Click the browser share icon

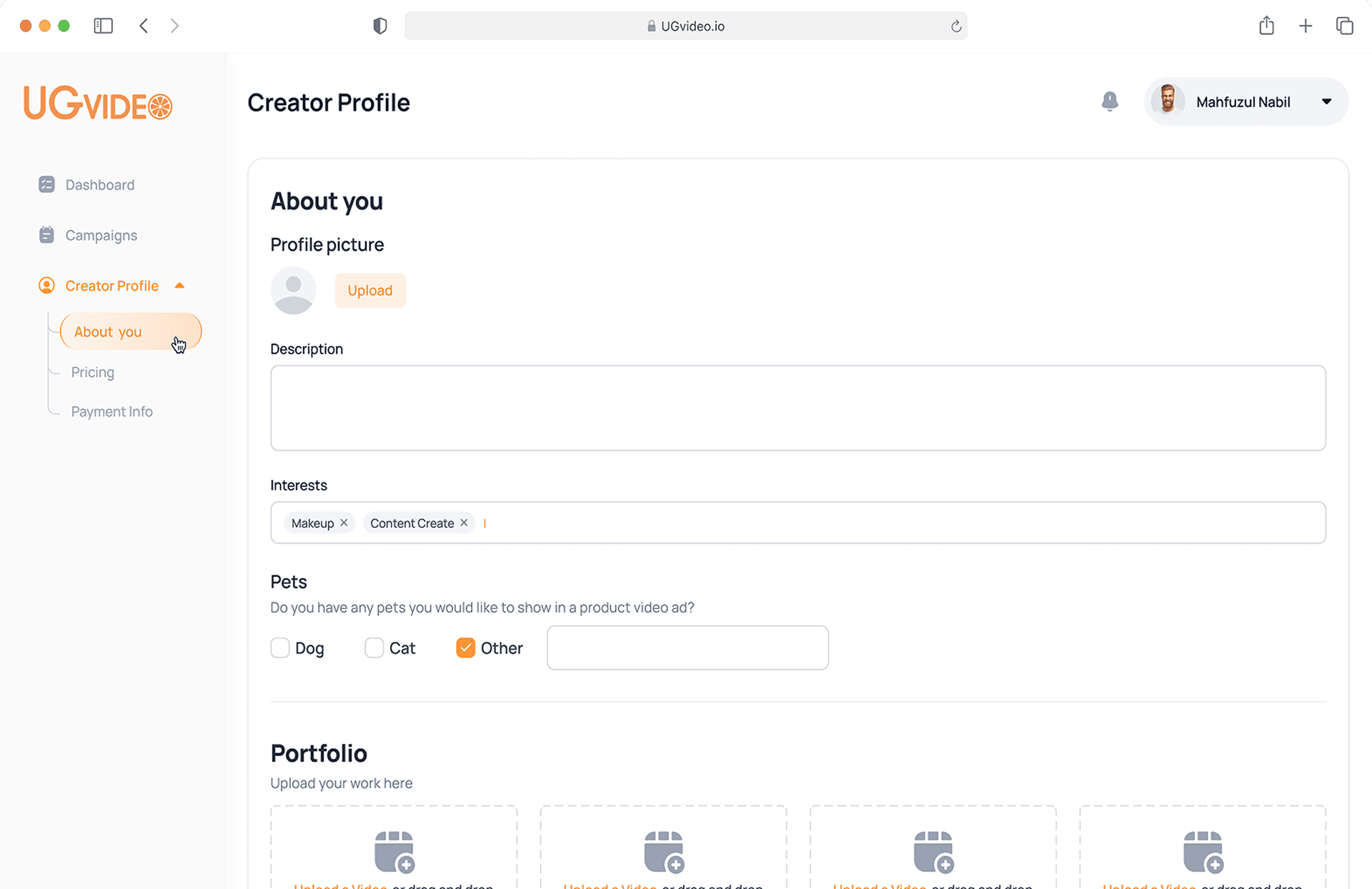click(1266, 26)
